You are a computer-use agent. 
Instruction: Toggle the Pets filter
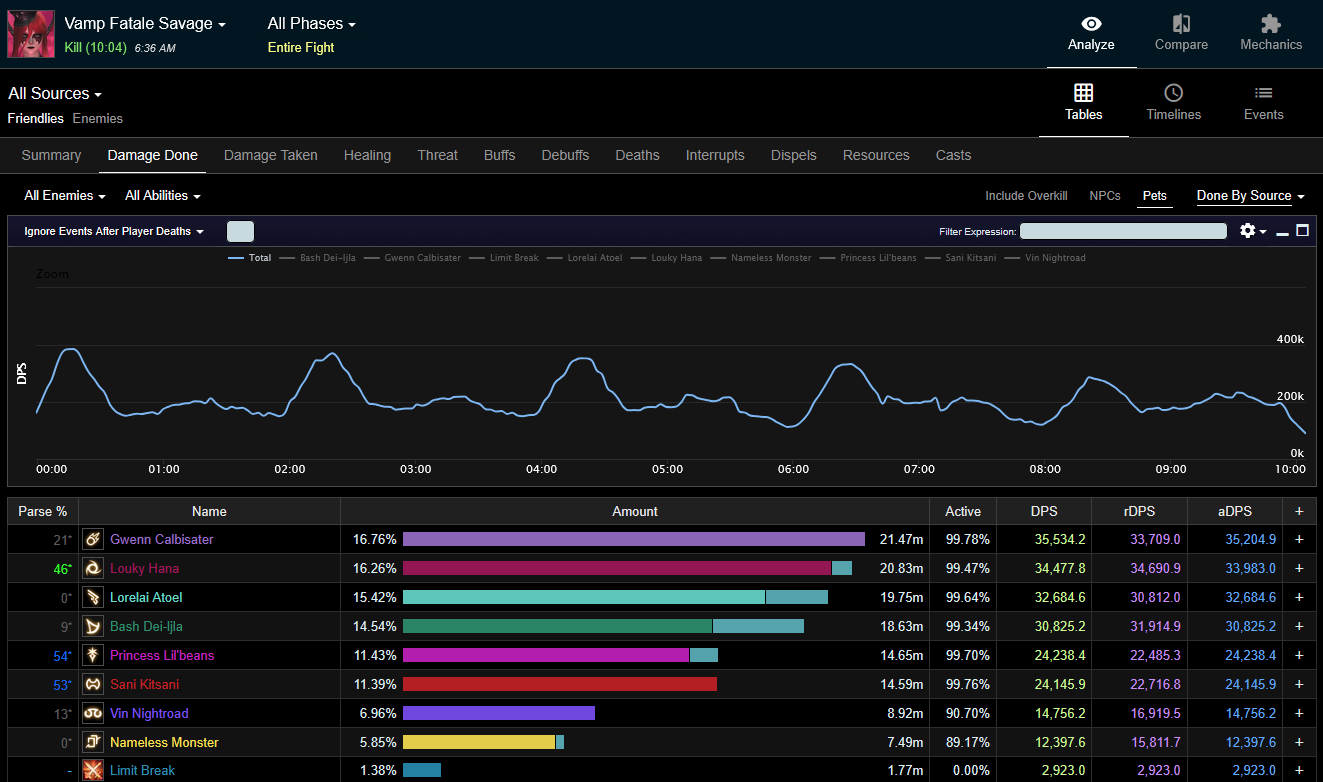1155,196
